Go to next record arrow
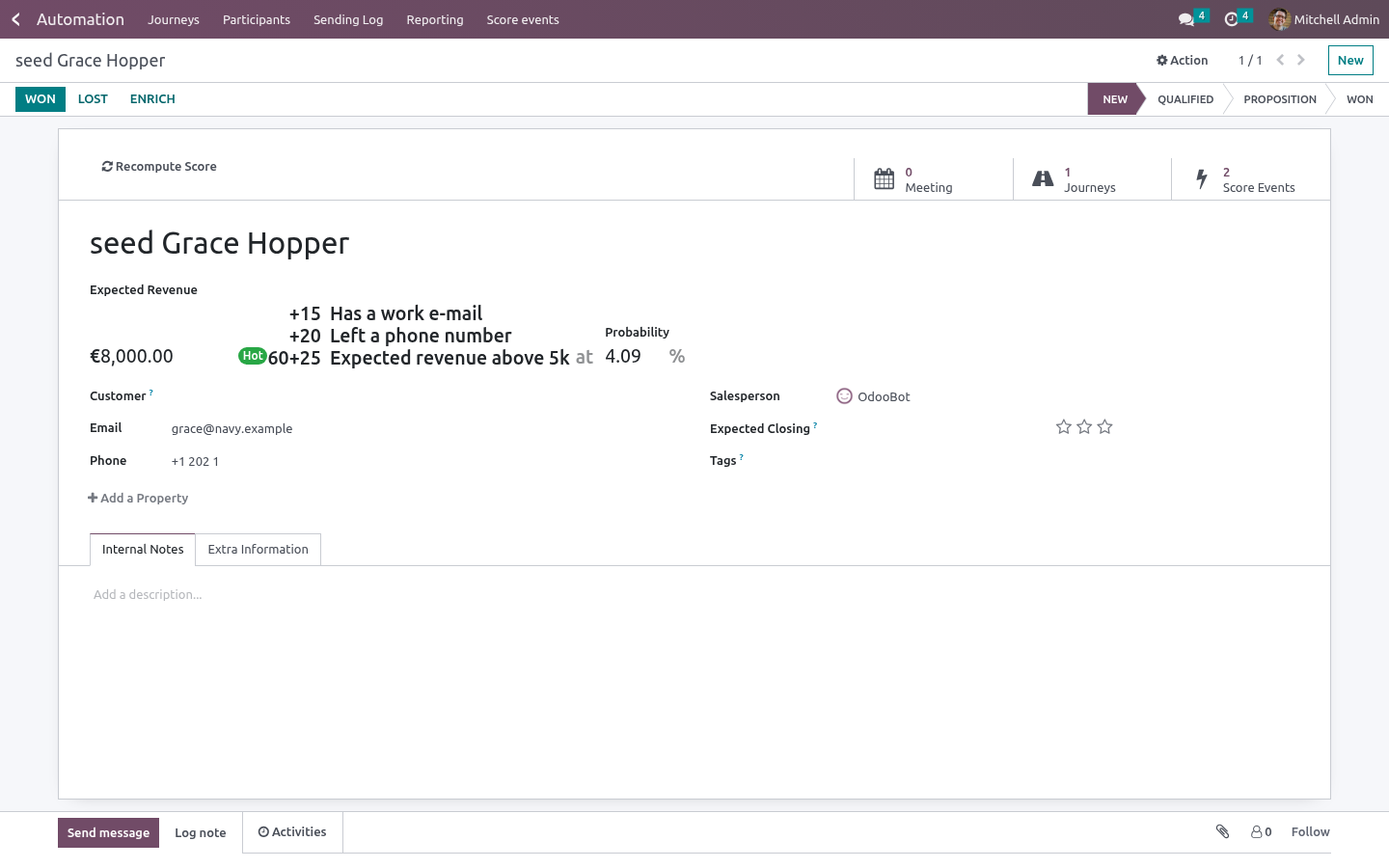 1301,60
